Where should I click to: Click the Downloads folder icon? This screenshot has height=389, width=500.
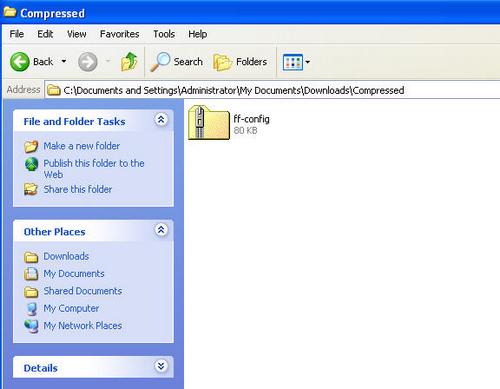point(31,257)
